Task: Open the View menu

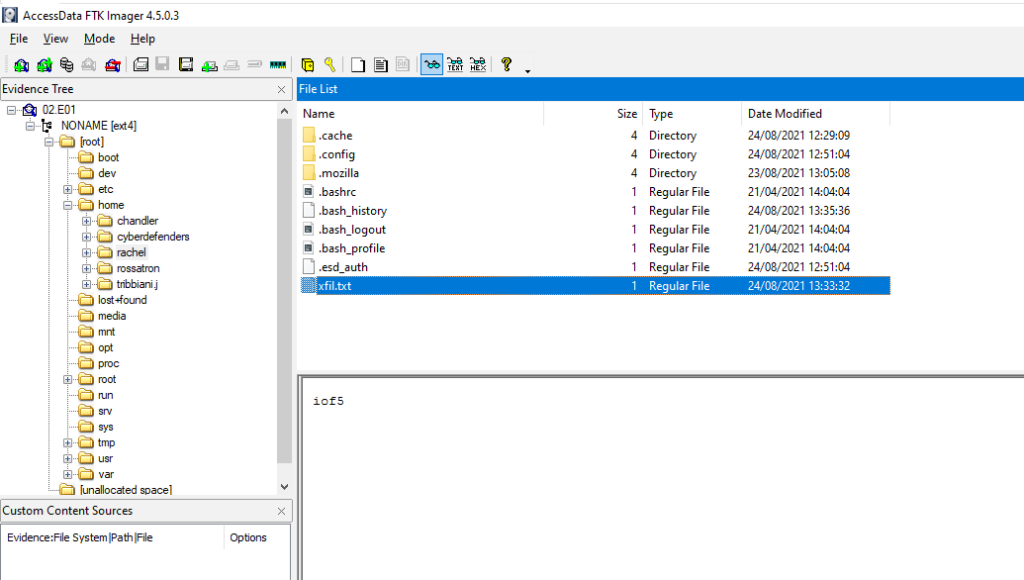Action: (x=55, y=38)
